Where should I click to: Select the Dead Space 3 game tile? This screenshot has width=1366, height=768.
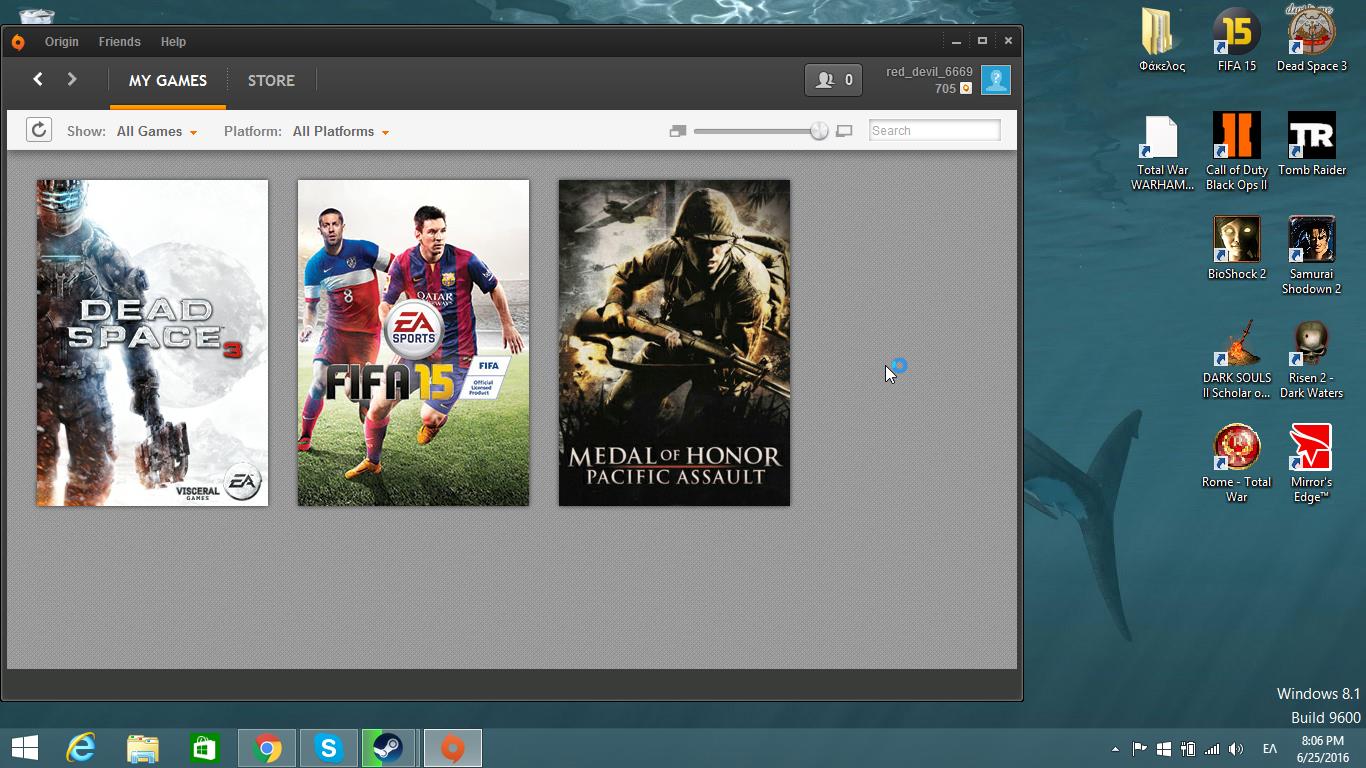[x=152, y=343]
